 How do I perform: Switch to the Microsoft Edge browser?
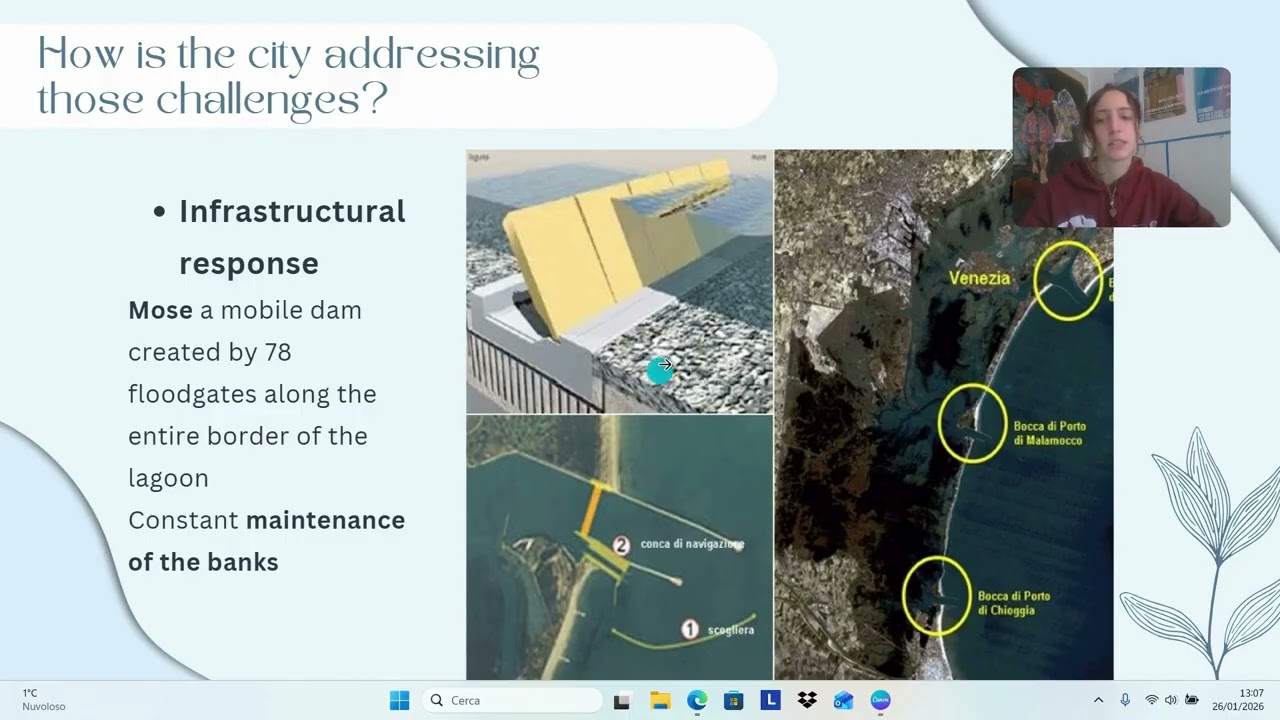697,700
